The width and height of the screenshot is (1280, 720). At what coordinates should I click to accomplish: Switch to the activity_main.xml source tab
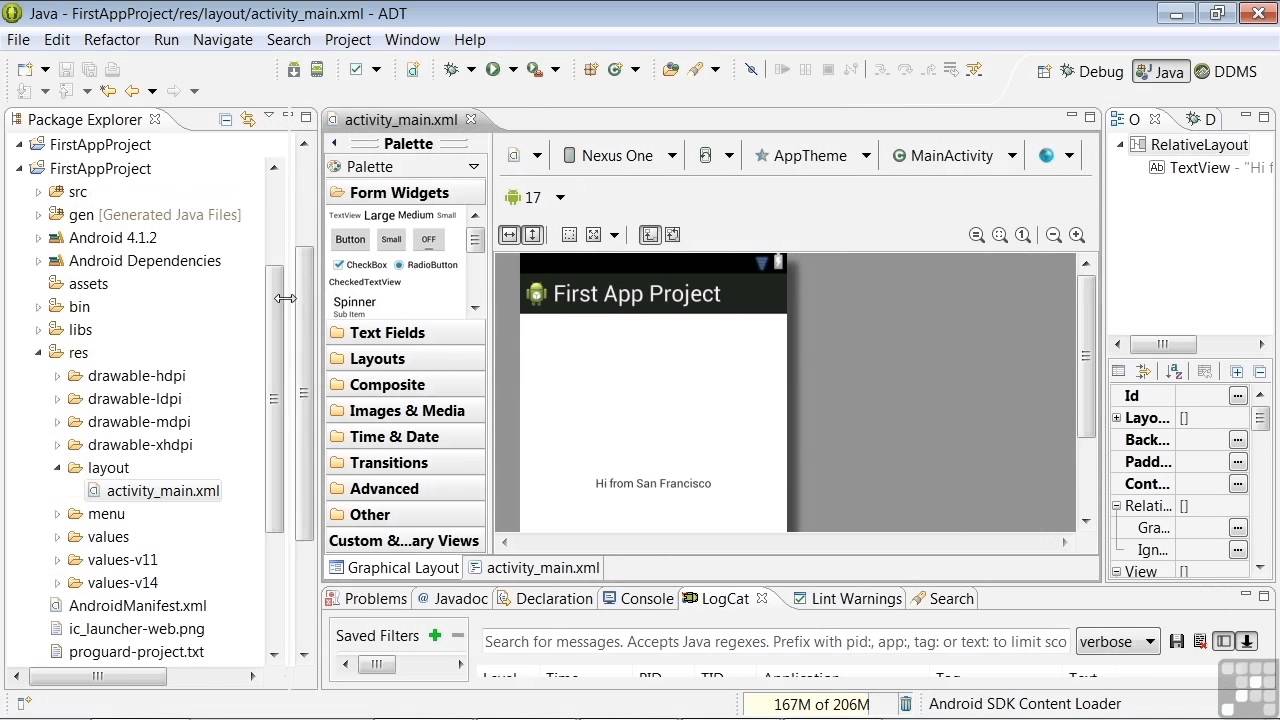(x=534, y=568)
